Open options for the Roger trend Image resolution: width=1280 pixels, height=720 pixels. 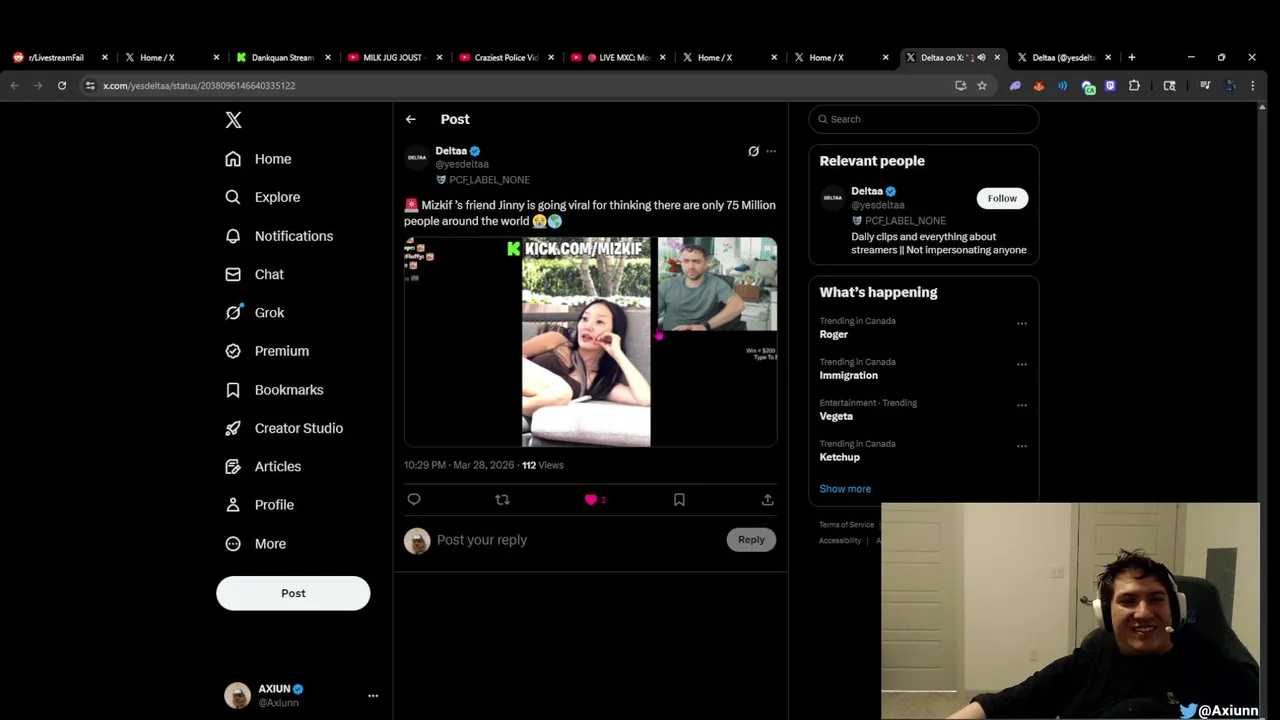pyautogui.click(x=1022, y=323)
